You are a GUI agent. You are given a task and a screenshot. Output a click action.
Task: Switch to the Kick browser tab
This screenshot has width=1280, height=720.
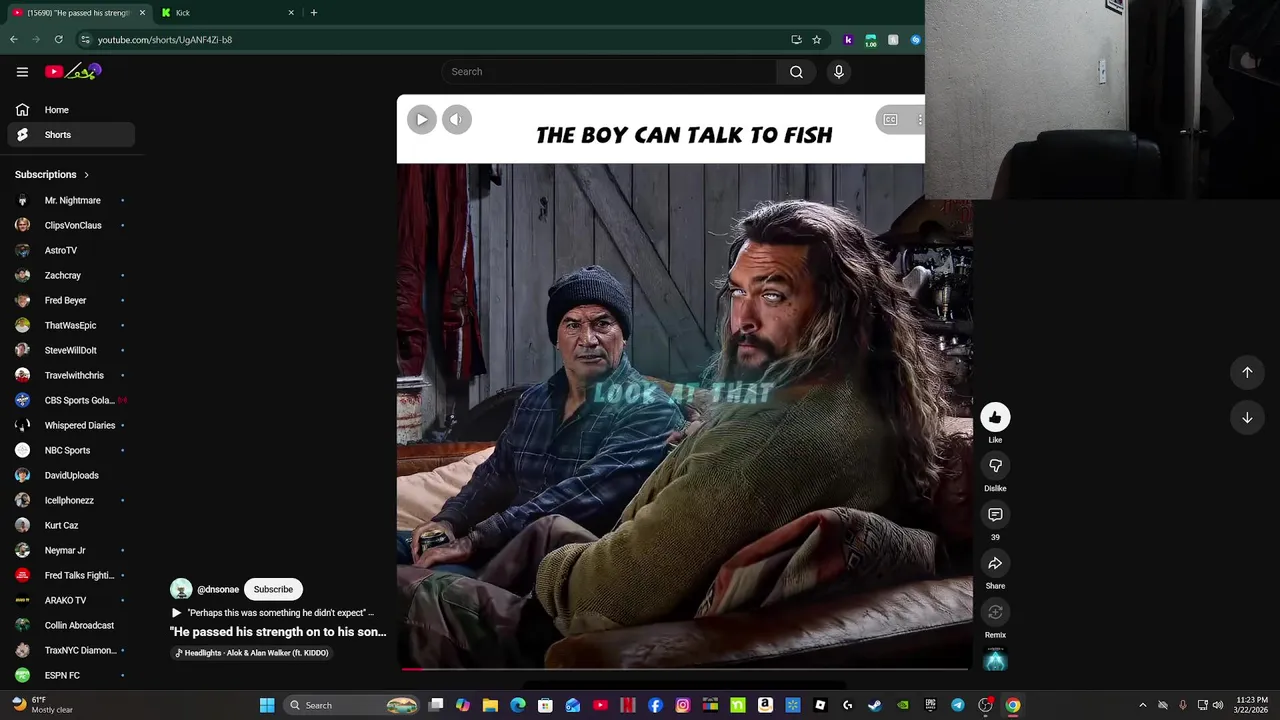coord(227,13)
